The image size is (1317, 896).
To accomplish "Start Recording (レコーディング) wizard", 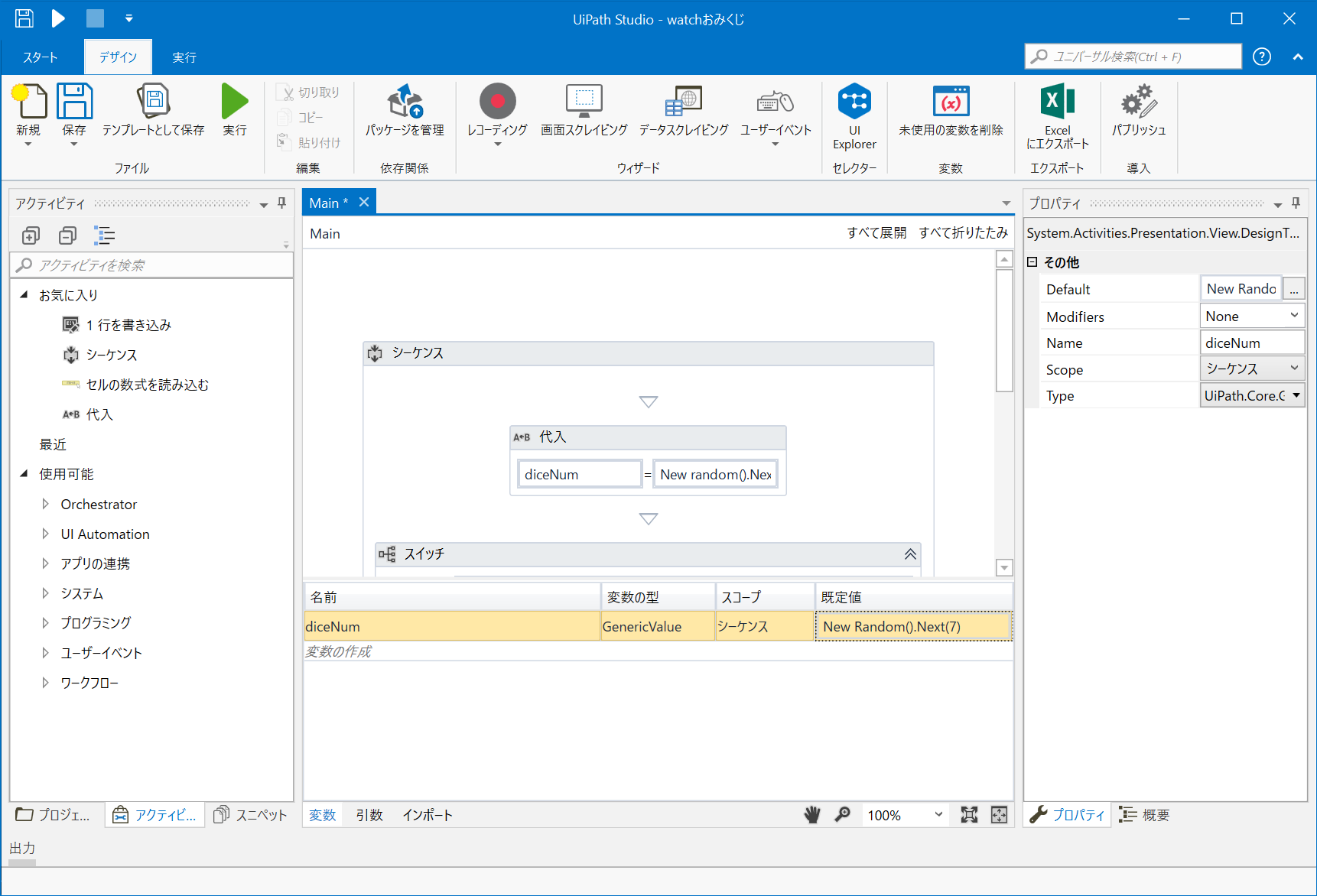I will click(498, 102).
